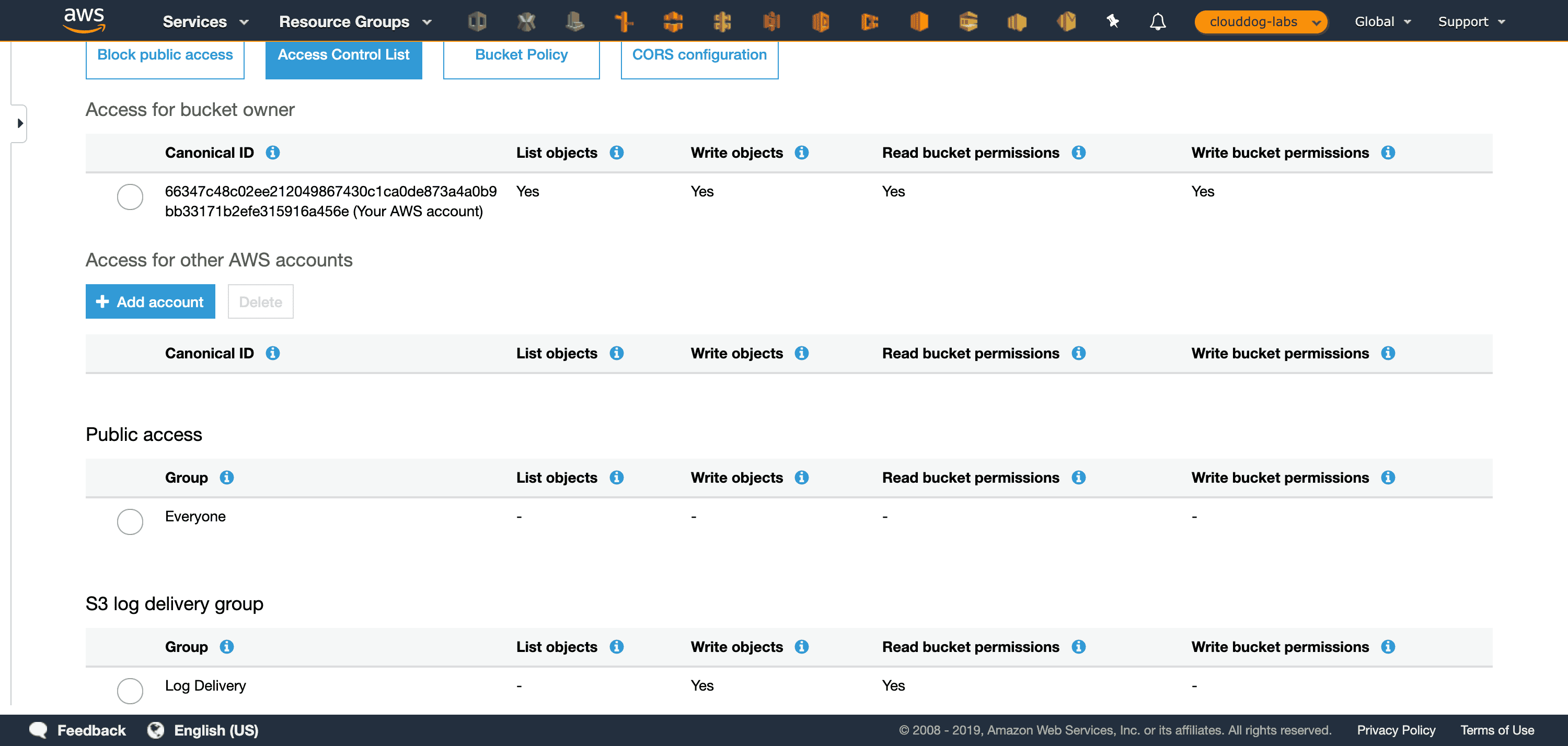Click info icon beside Public access Group
Image resolution: width=1568 pixels, height=746 pixels.
tap(226, 477)
